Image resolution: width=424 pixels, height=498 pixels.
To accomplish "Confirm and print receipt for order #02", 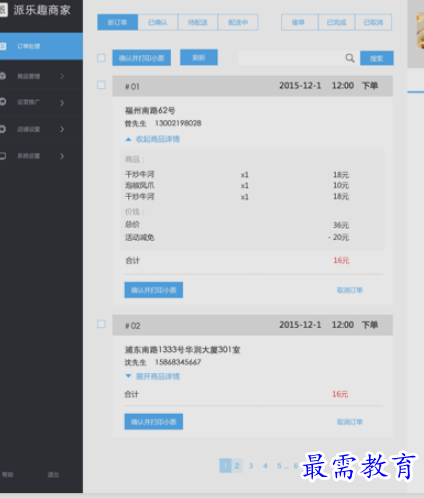I will (x=154, y=422).
